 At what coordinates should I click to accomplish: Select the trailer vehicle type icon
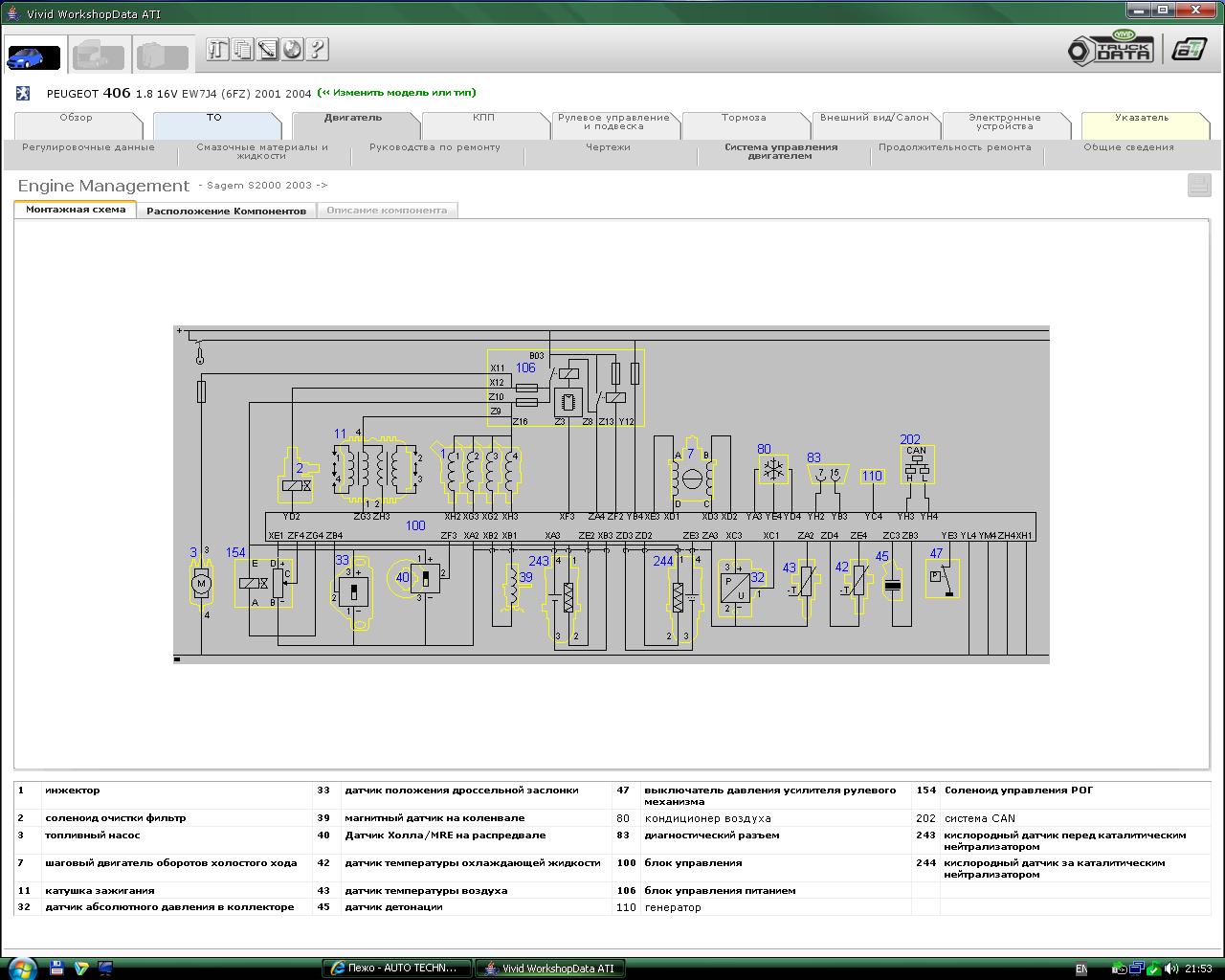162,56
